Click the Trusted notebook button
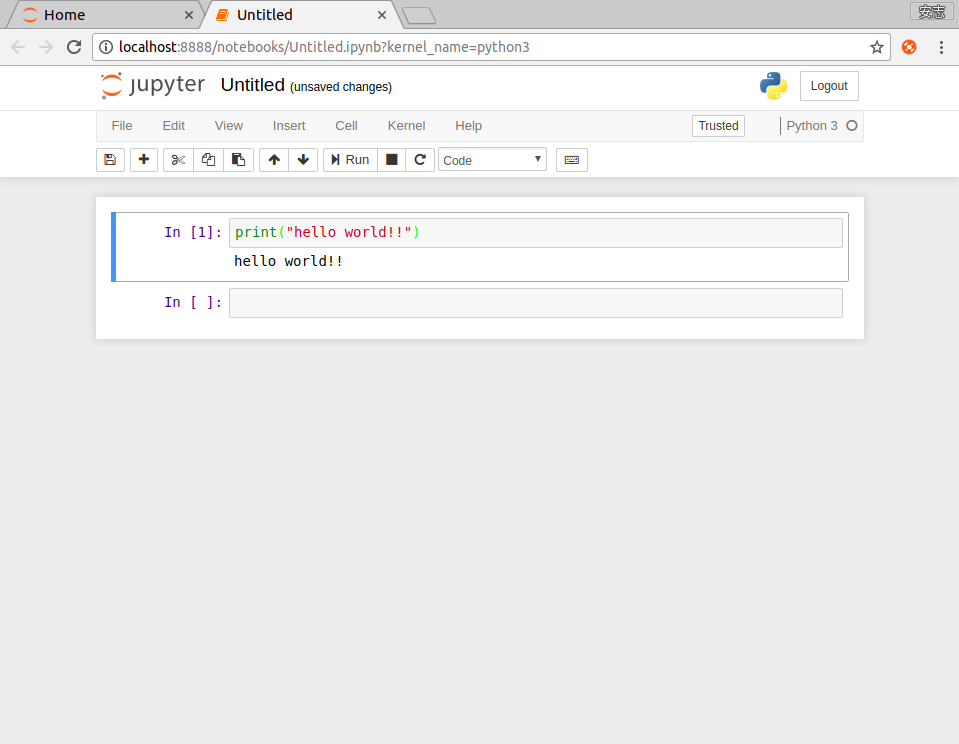The width and height of the screenshot is (959, 744). pos(718,125)
